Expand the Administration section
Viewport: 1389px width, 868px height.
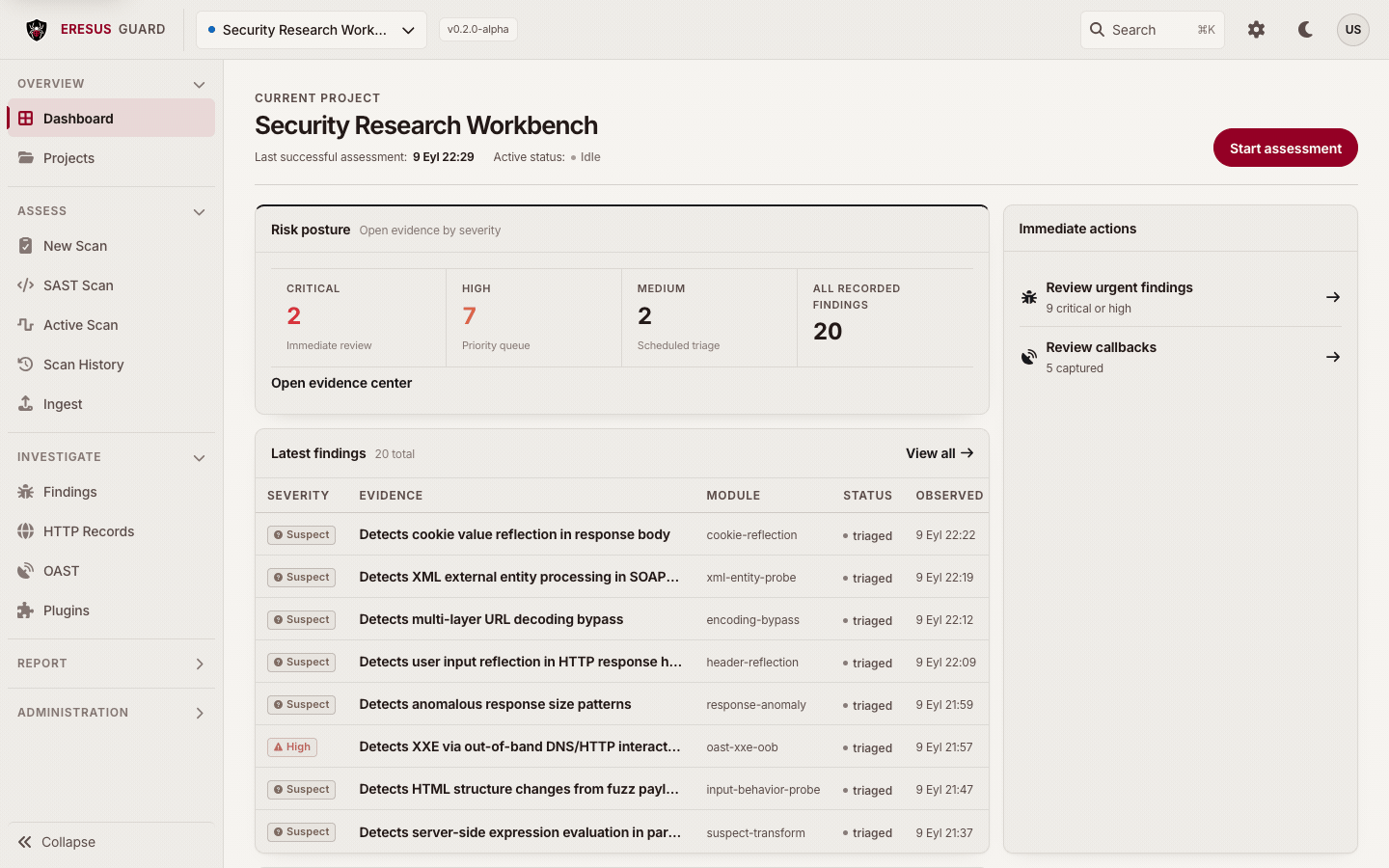tap(111, 713)
